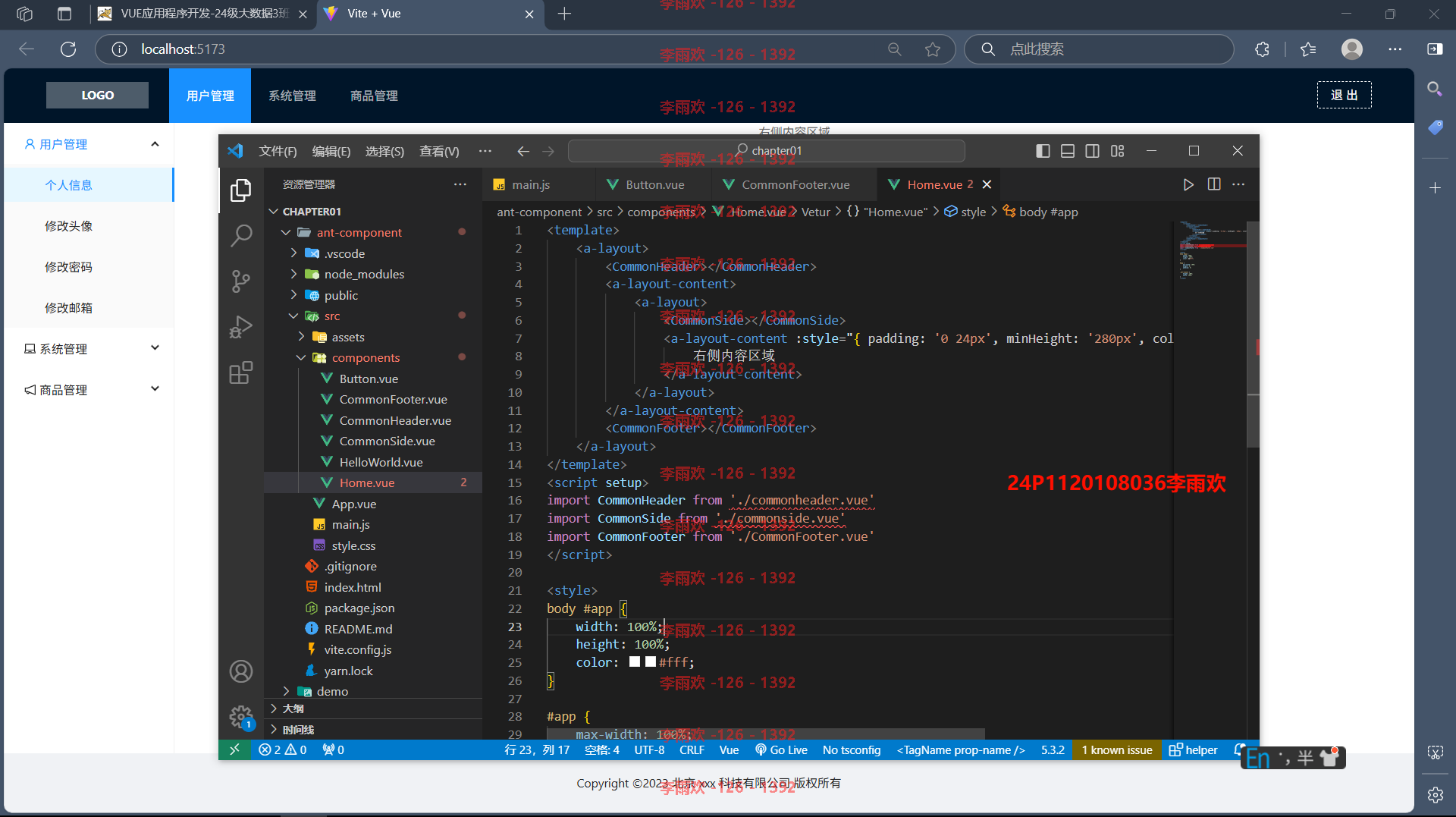Collapse CHAPTER01 root folder

pyautogui.click(x=274, y=212)
